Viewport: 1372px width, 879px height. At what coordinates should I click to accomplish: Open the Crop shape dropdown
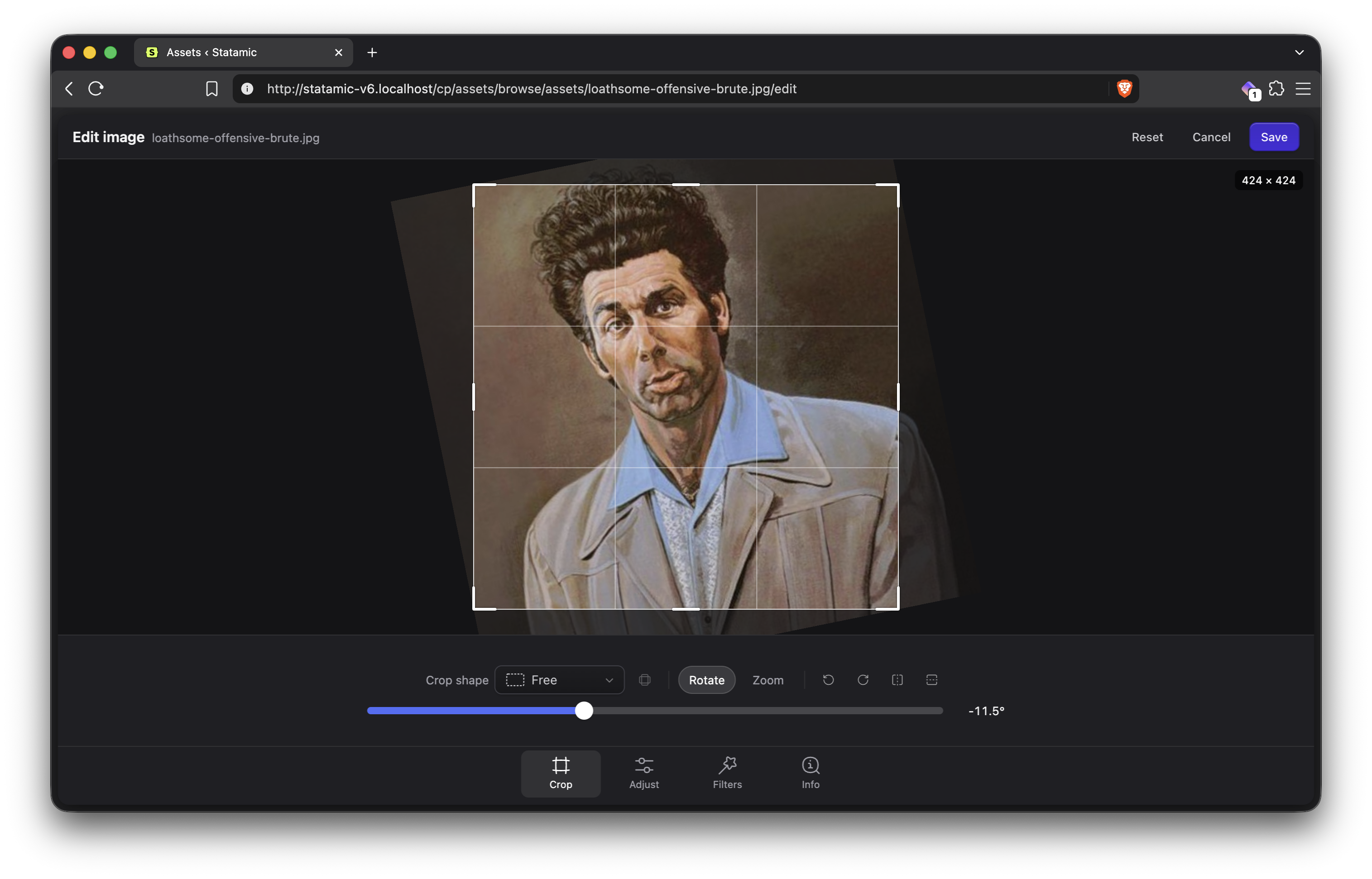(559, 680)
